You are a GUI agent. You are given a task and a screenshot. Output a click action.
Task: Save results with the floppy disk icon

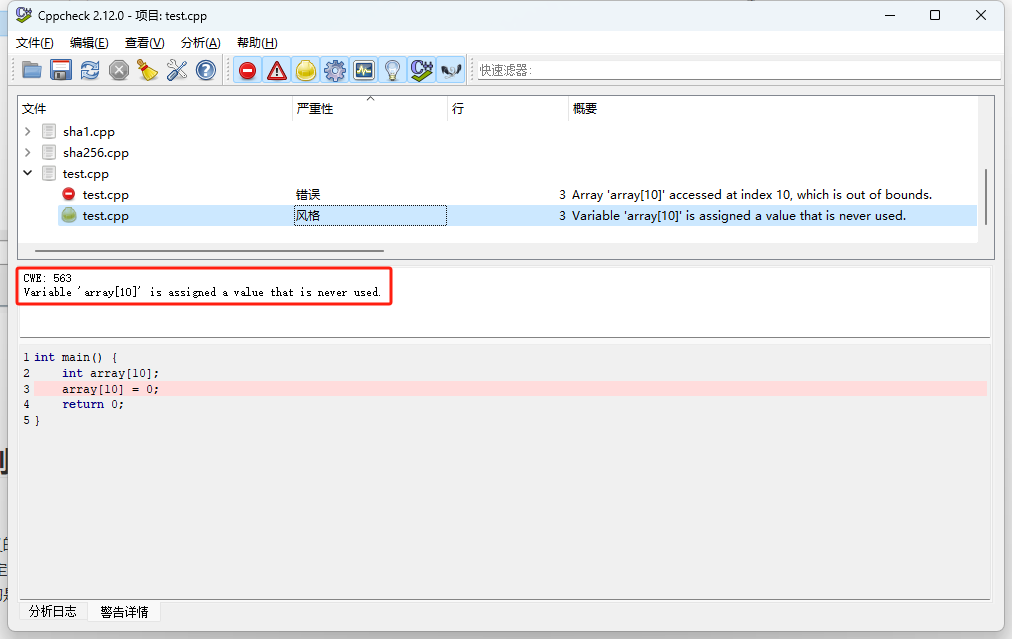pos(61,70)
